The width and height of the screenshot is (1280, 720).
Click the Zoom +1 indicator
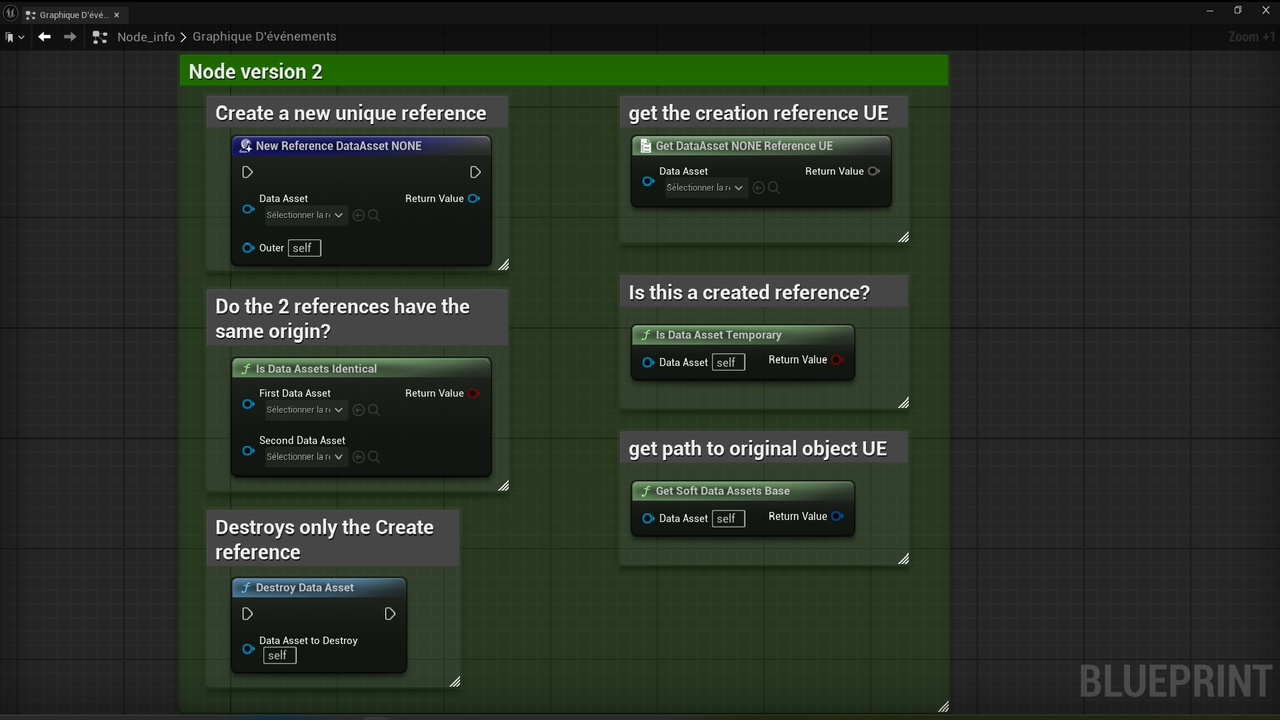click(x=1252, y=37)
